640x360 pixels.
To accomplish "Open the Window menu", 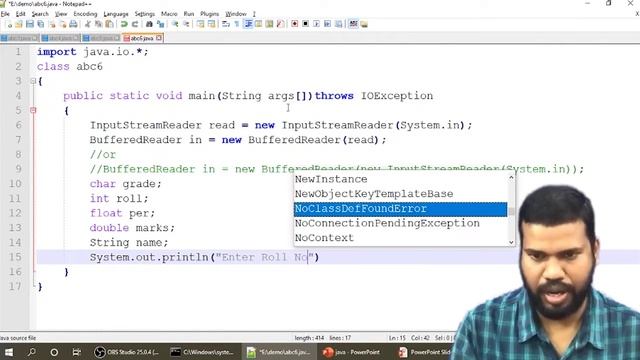I will [236, 14].
